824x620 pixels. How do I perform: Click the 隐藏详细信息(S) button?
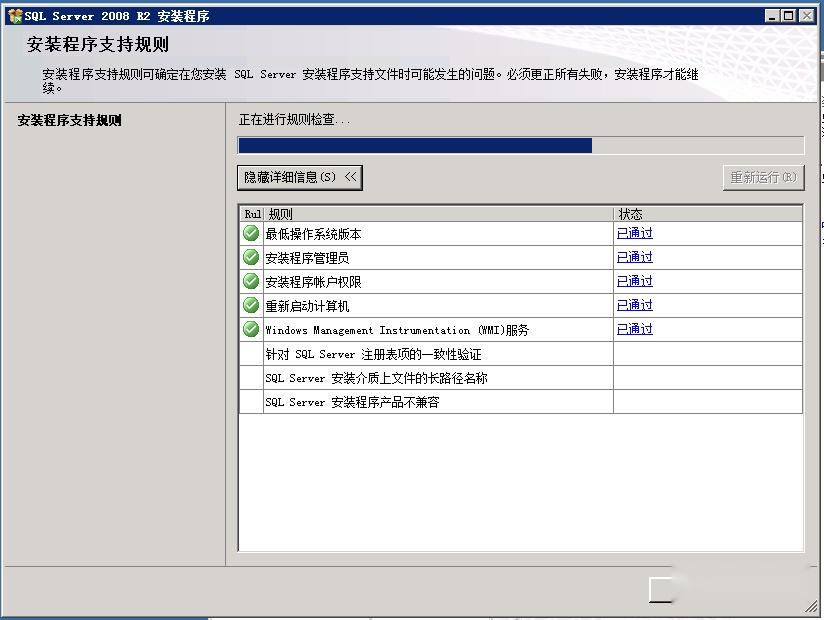pyautogui.click(x=299, y=177)
